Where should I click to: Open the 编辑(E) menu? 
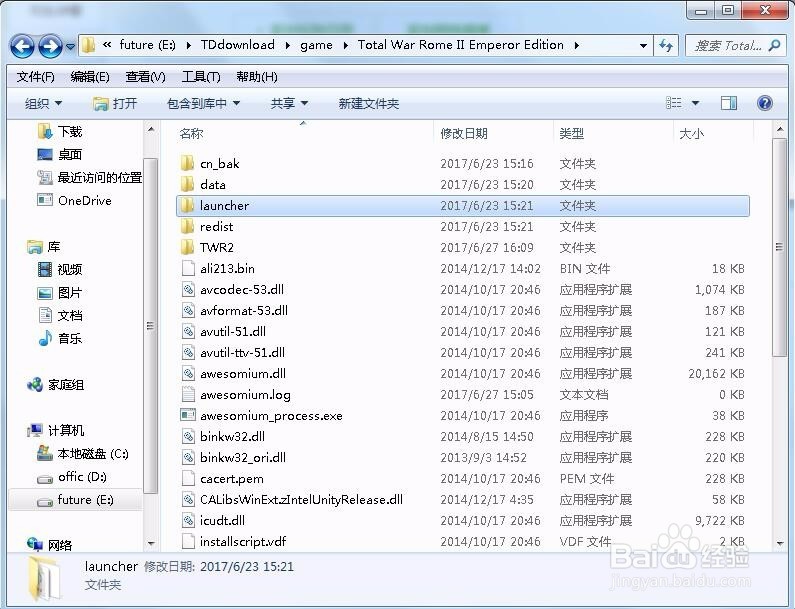click(90, 77)
